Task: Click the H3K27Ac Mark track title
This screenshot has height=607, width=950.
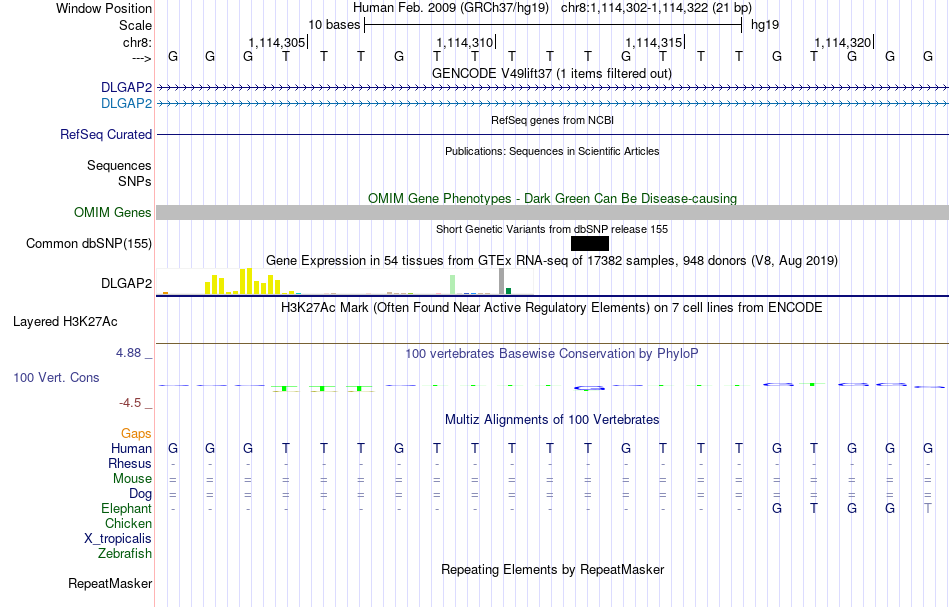Action: pos(552,307)
